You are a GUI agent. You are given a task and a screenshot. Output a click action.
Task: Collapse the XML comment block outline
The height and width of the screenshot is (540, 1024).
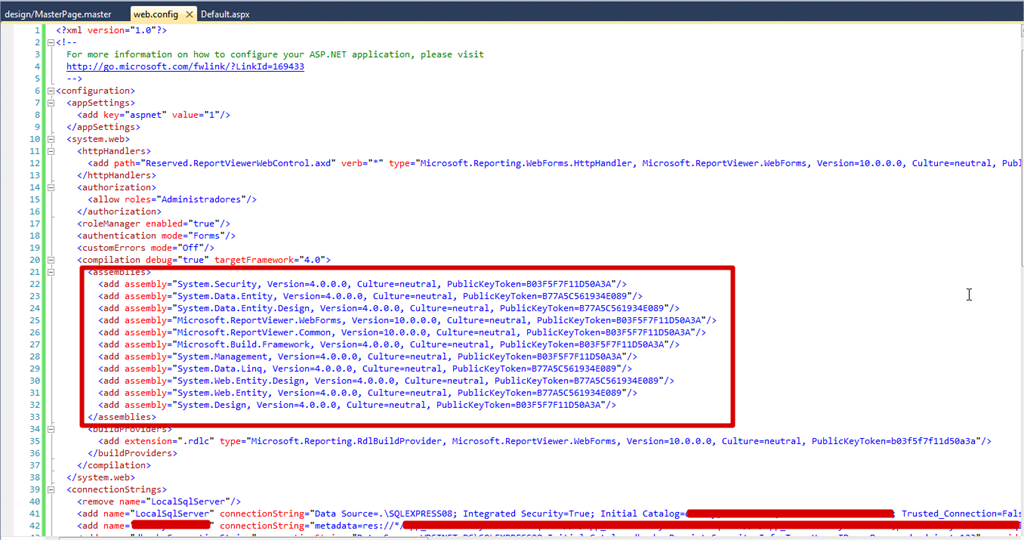(x=49, y=42)
